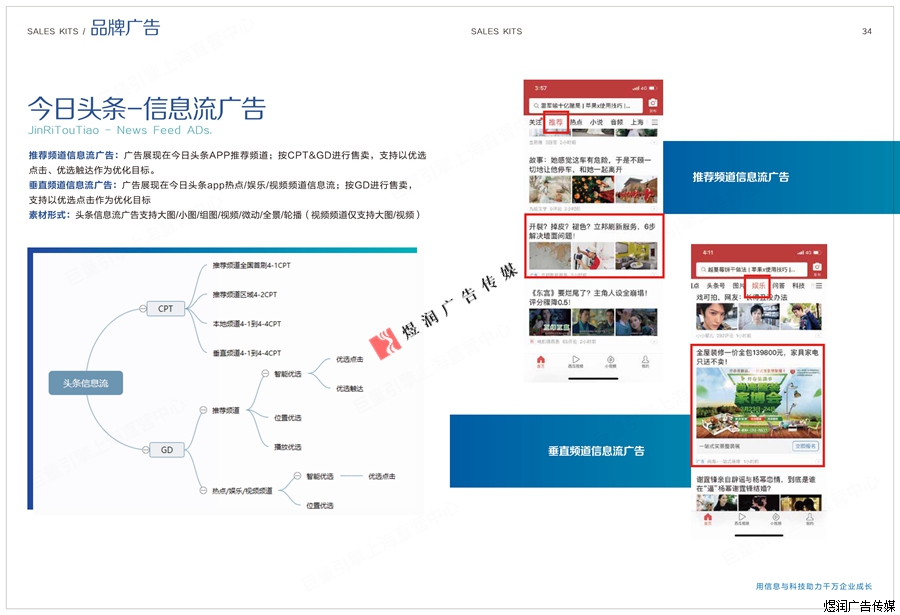Click the 品牌广告 header text

point(125,28)
